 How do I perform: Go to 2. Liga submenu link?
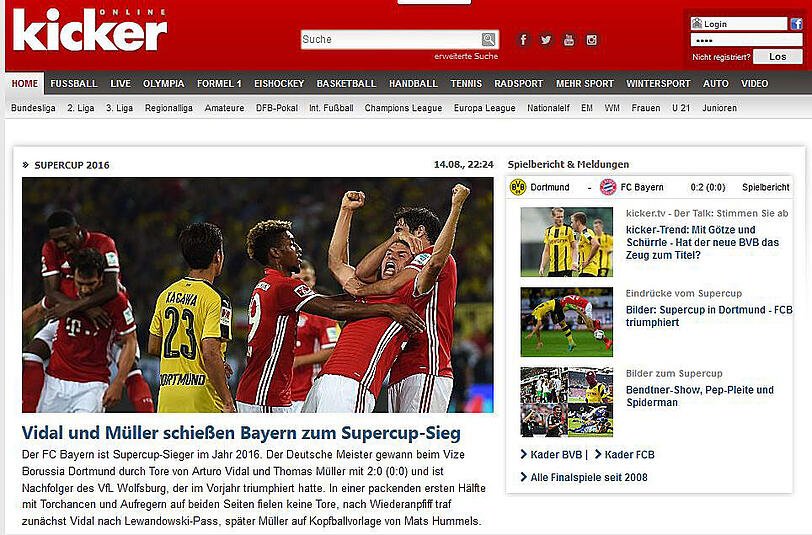pos(81,108)
